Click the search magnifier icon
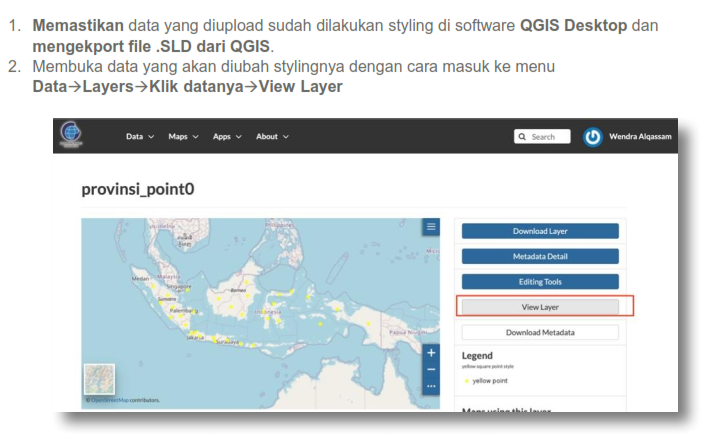Screen dimensions: 721x443 pyautogui.click(x=522, y=137)
